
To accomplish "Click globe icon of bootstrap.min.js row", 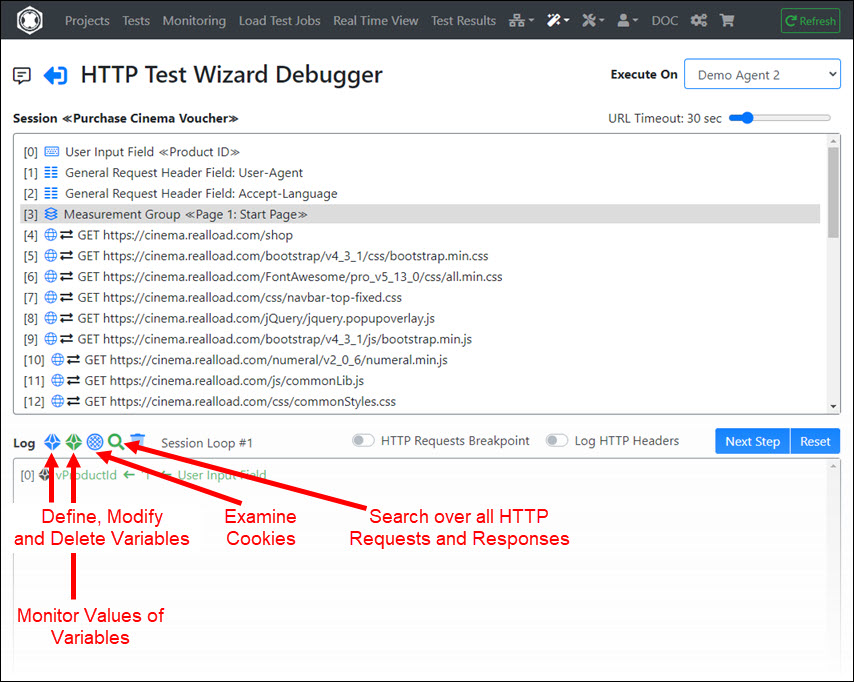I will (51, 339).
